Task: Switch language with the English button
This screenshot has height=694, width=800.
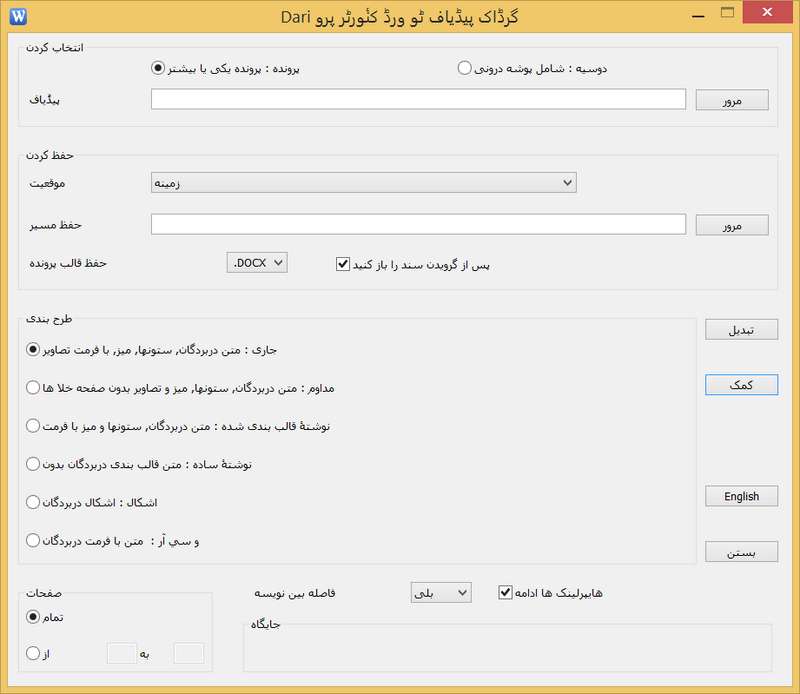Action: (741, 496)
